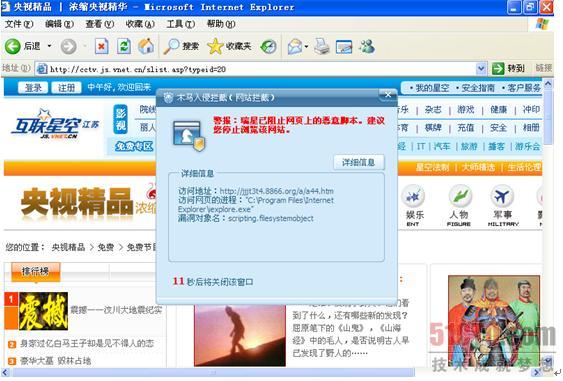Refresh the page with green arrows icon
The image size is (563, 381).
pos(124,47)
